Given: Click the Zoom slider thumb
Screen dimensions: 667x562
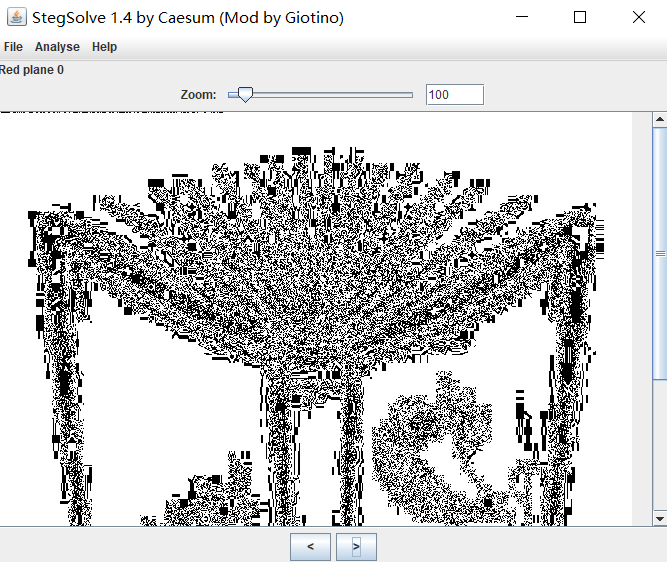Looking at the screenshot, I should tap(241, 95).
